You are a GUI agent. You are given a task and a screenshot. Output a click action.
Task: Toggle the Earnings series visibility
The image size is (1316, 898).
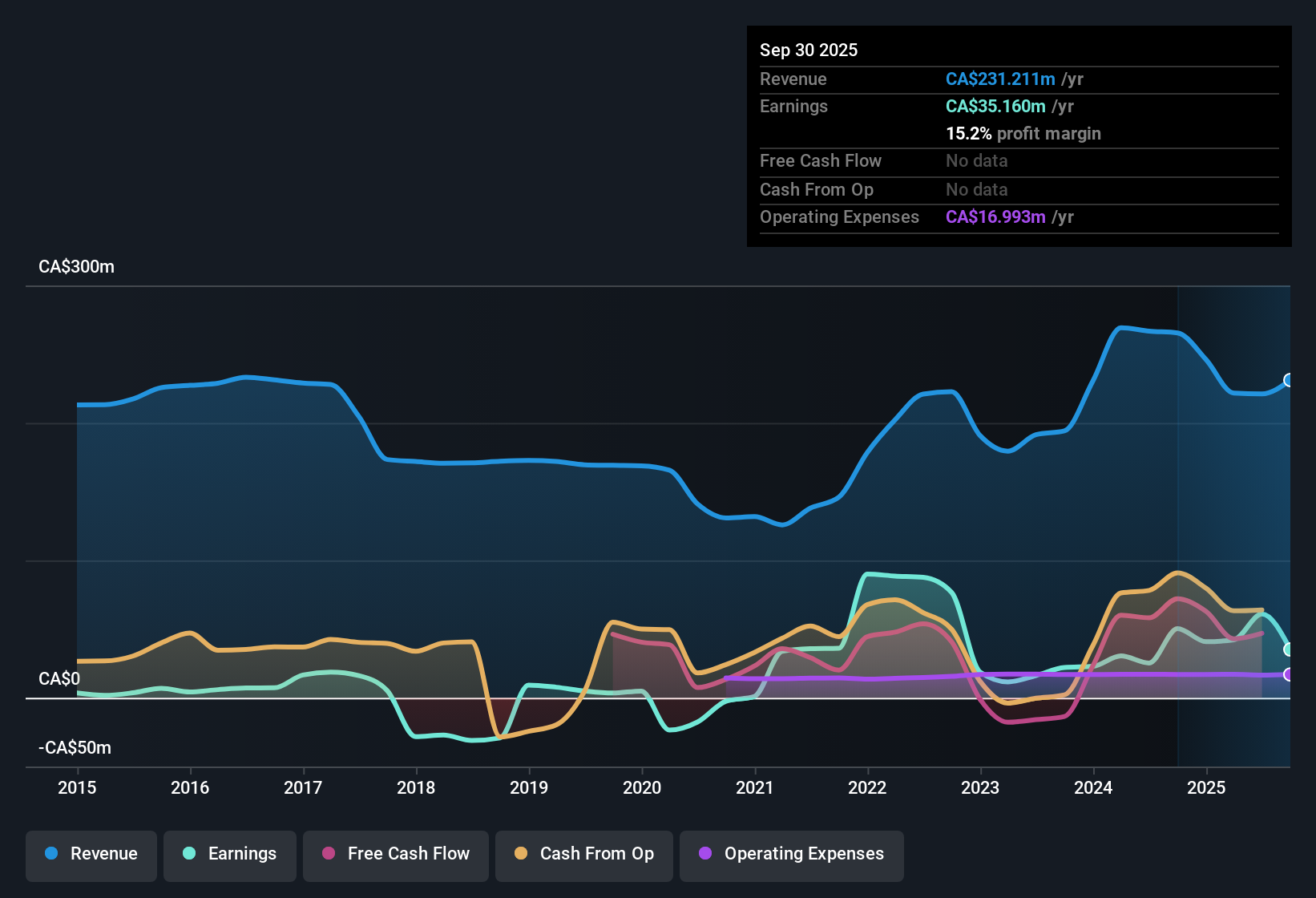[229, 854]
